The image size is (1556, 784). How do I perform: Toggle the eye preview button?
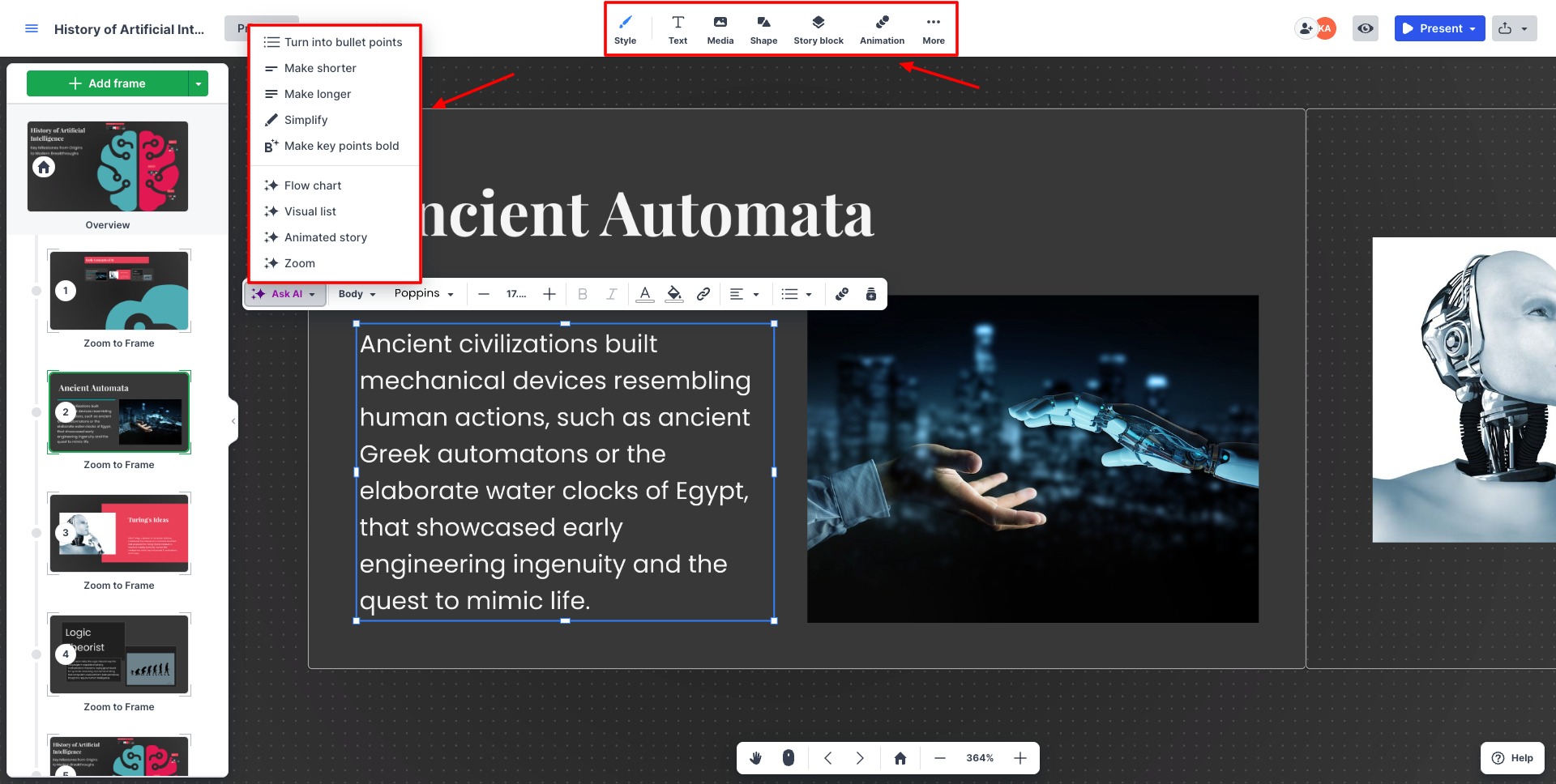pos(1366,28)
